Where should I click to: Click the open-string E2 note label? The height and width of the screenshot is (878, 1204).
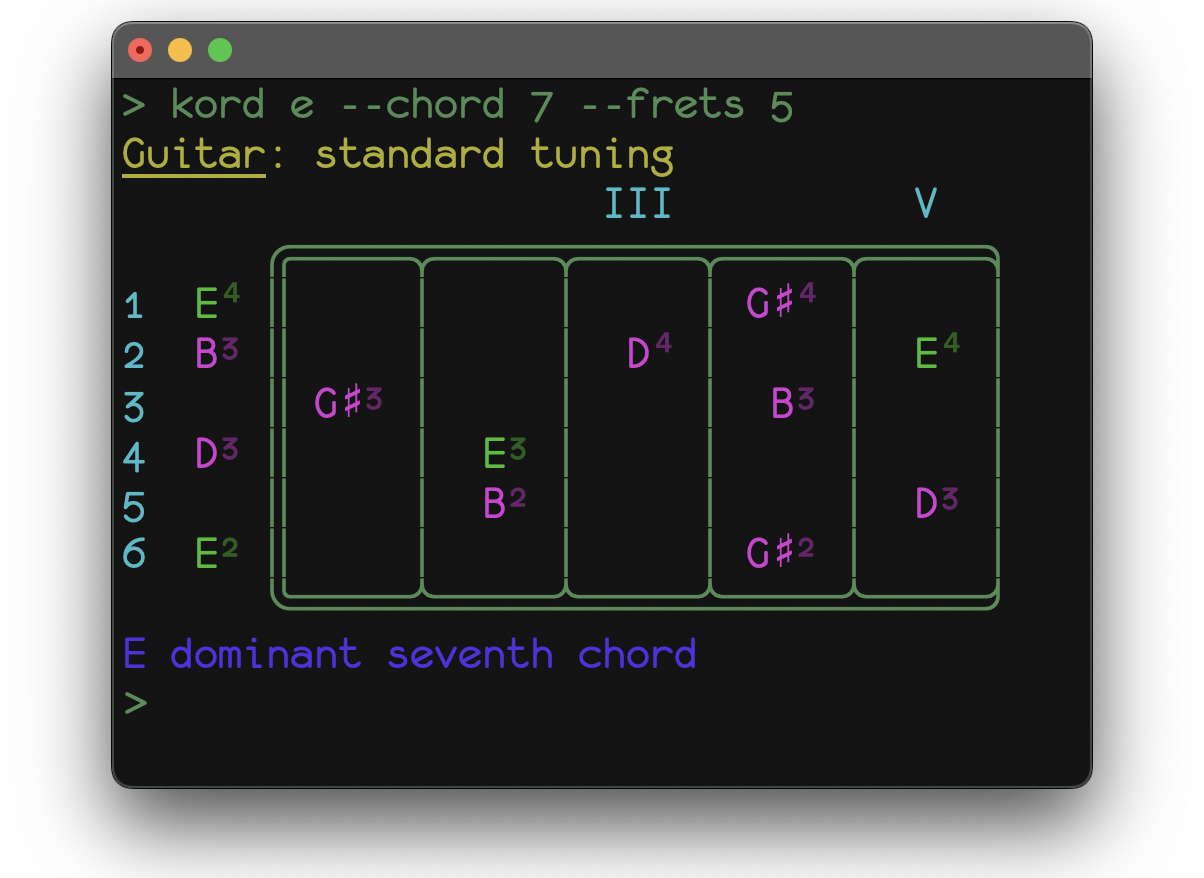coord(216,552)
